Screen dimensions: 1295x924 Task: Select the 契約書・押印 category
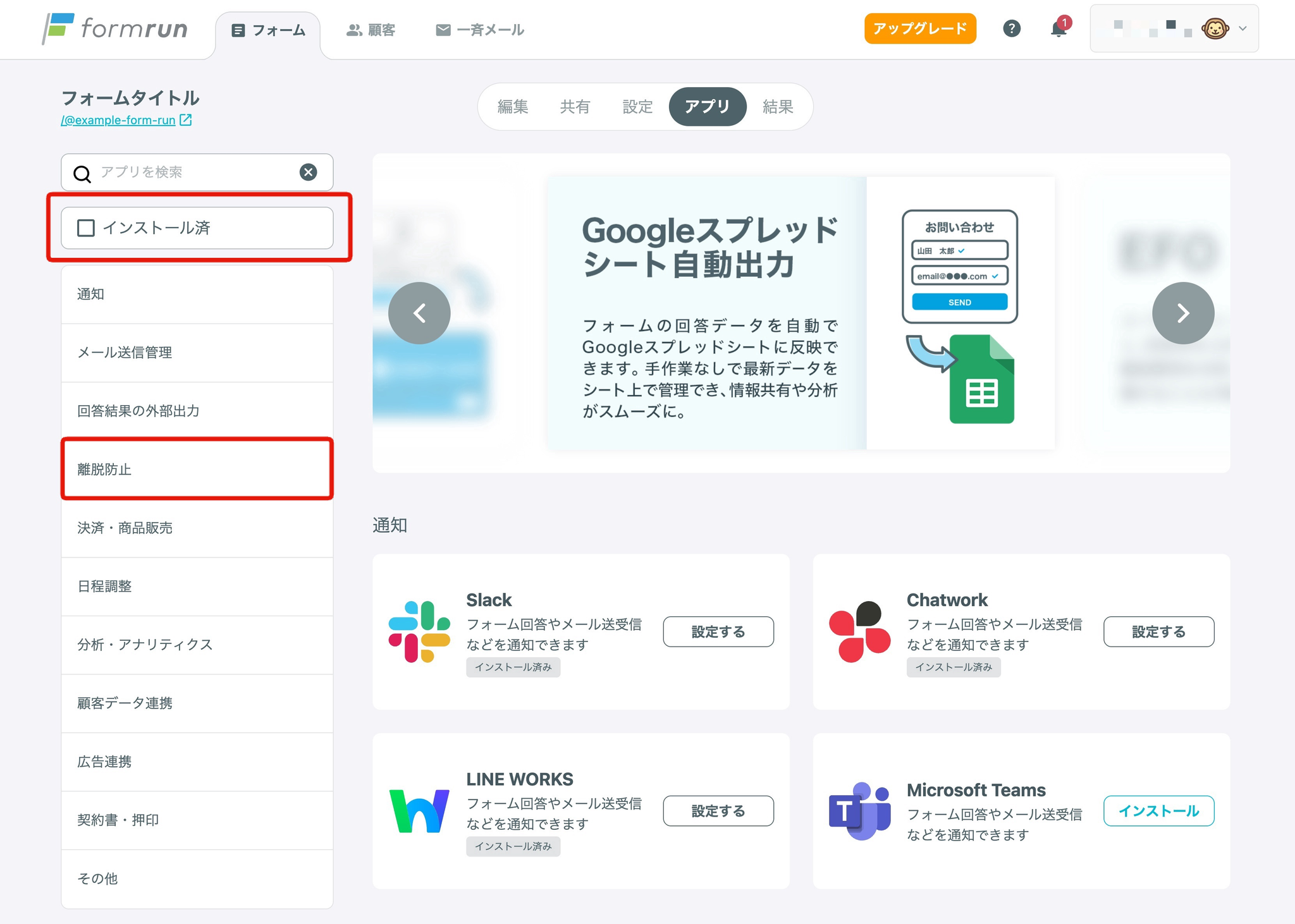tap(197, 820)
